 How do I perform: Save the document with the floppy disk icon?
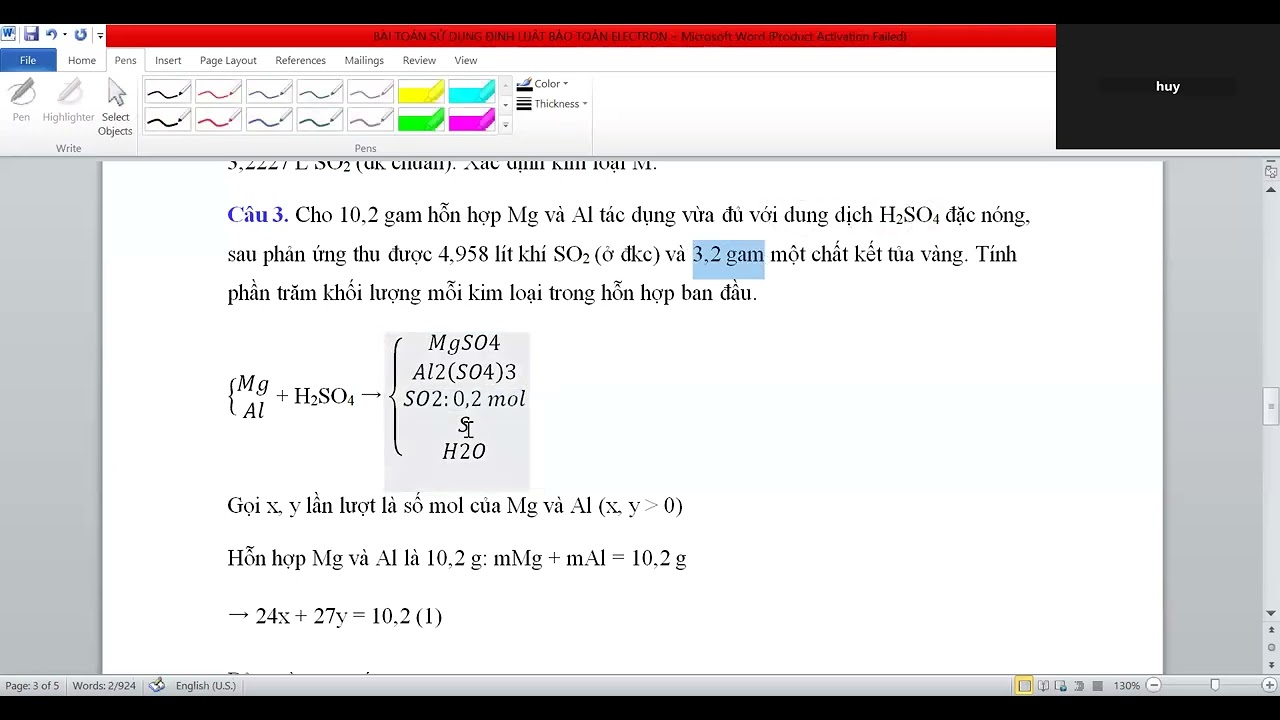pos(31,35)
